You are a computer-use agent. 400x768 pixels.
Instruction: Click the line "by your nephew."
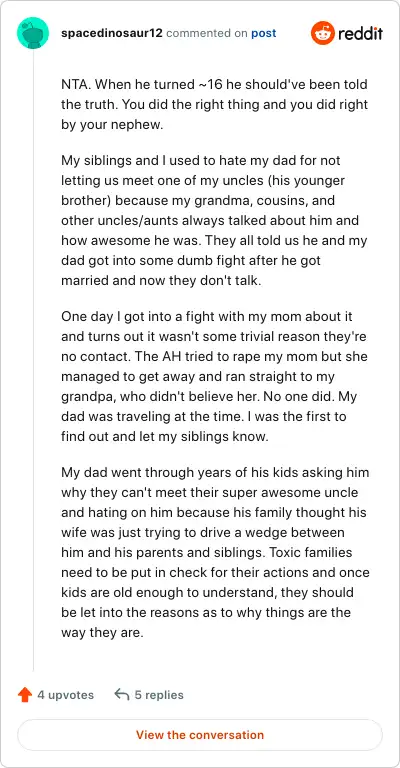coord(112,124)
